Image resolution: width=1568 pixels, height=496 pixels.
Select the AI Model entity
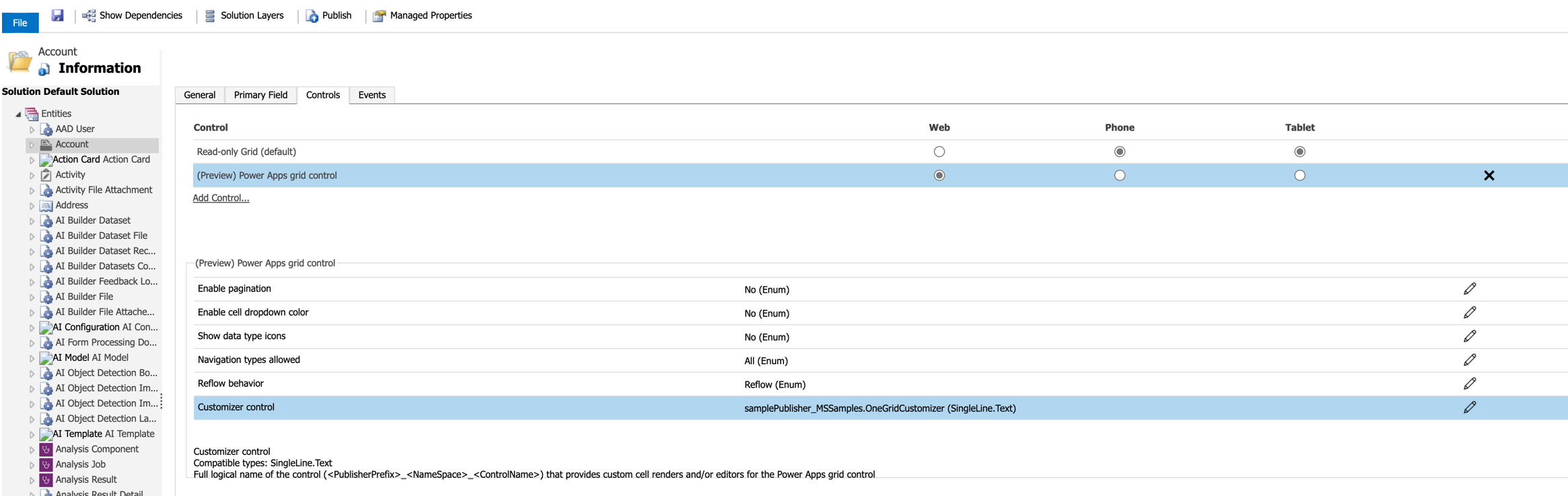tap(91, 358)
